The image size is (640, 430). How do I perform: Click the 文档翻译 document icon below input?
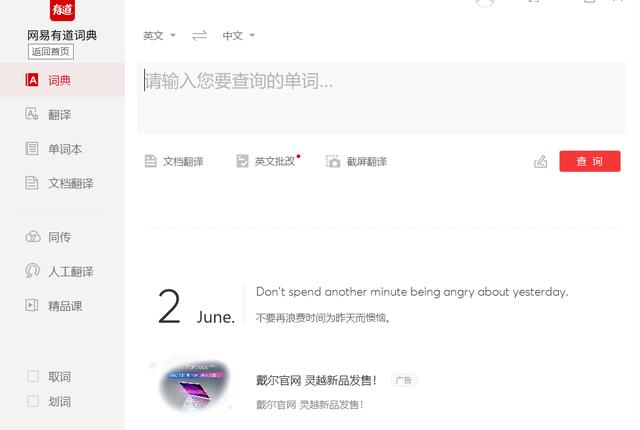151,161
